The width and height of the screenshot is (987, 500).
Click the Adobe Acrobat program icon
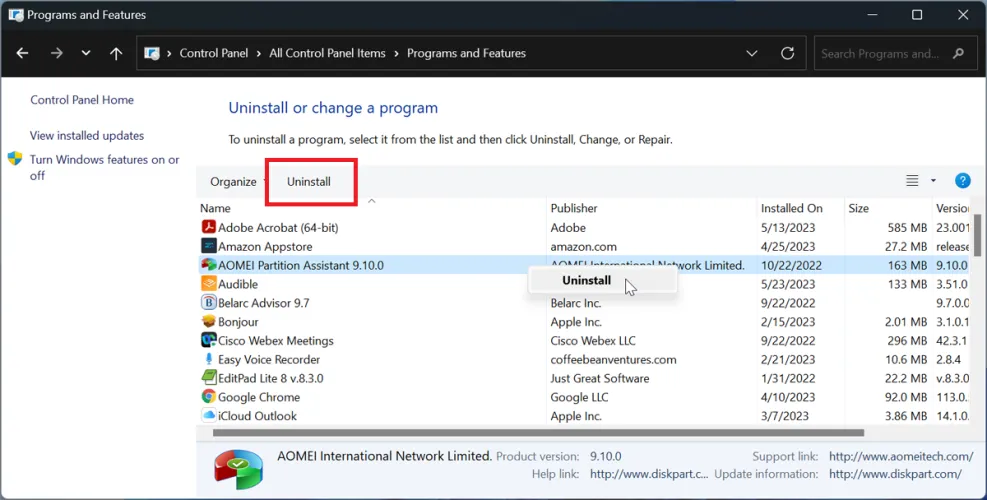(x=209, y=228)
